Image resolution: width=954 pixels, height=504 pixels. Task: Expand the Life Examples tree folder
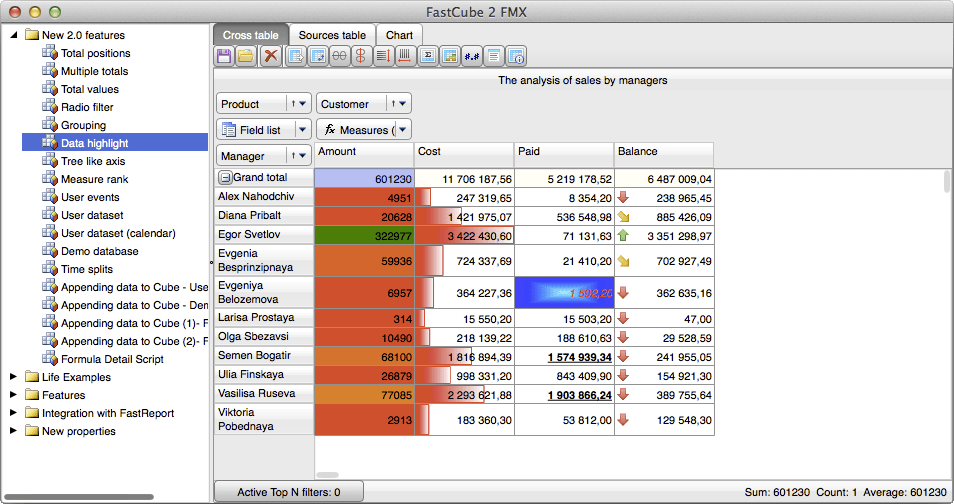(x=14, y=377)
